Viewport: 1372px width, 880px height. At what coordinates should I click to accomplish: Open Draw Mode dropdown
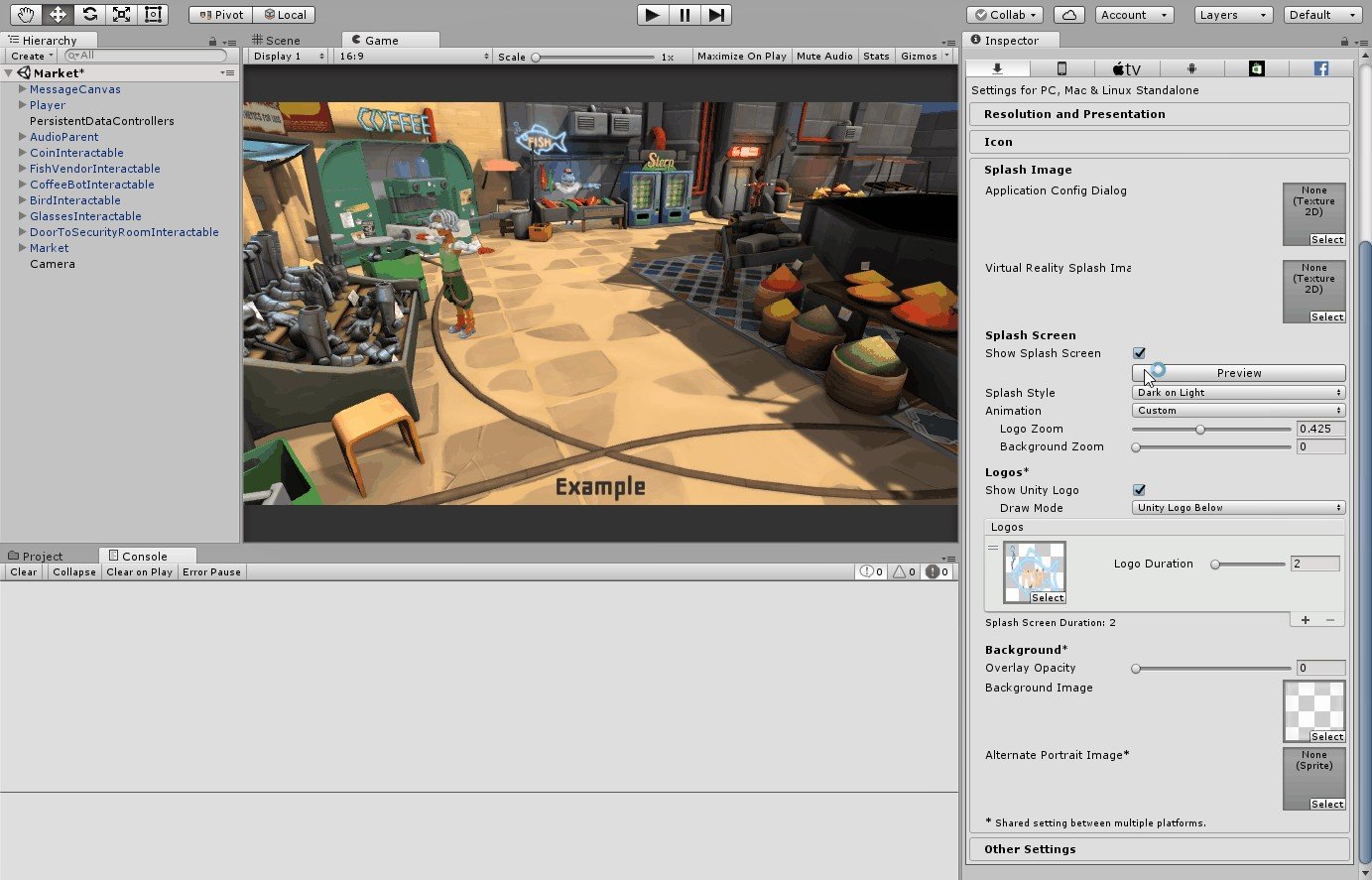tap(1238, 508)
